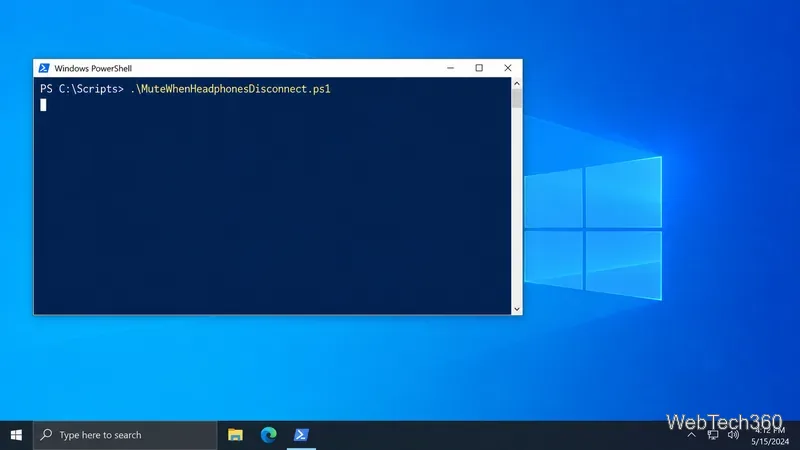The image size is (800, 450).
Task: Open the volume speaker tray icon
Action: click(x=733, y=435)
